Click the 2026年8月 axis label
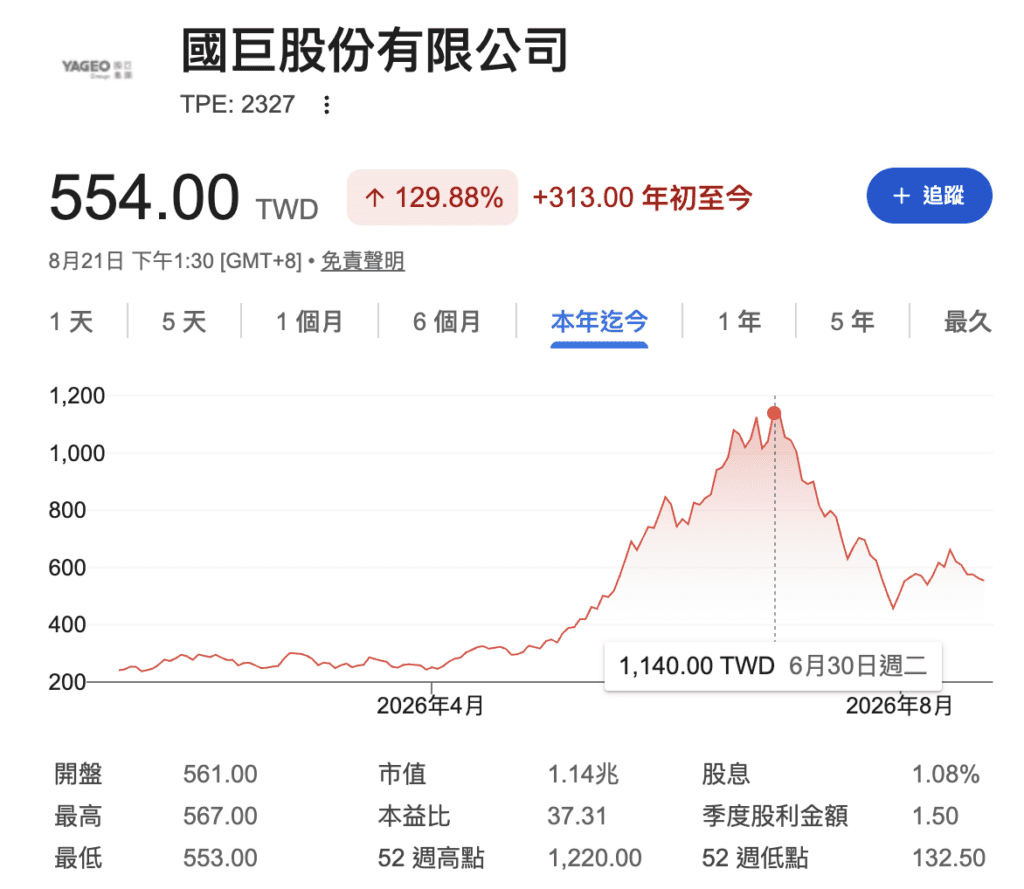 (899, 705)
